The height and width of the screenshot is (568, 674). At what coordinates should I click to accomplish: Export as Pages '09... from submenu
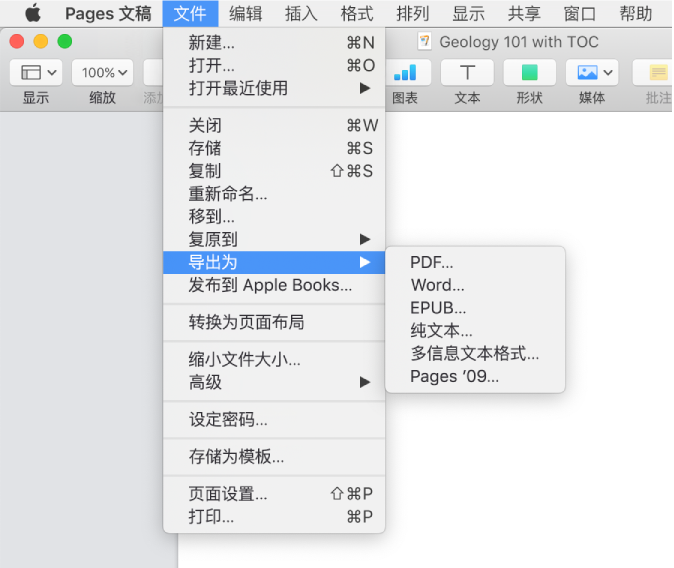coord(475,376)
